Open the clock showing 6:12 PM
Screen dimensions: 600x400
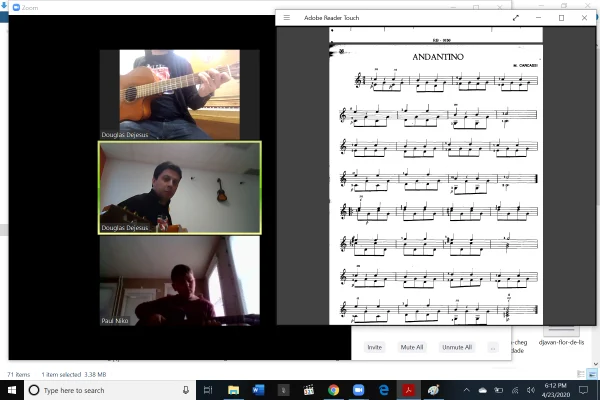click(x=556, y=390)
